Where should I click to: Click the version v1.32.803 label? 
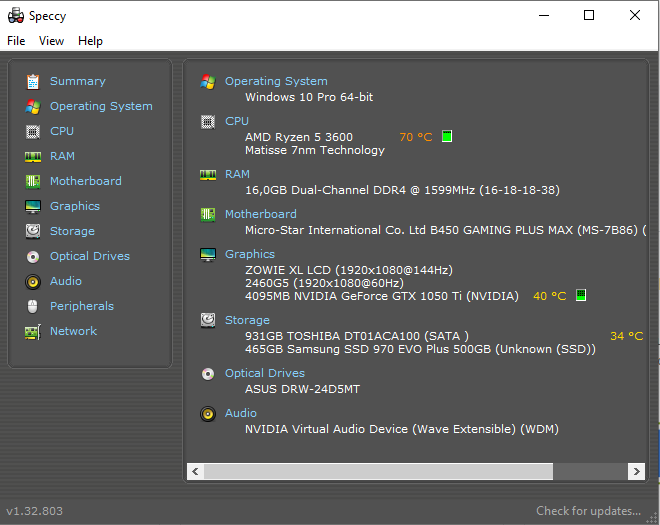point(35,511)
